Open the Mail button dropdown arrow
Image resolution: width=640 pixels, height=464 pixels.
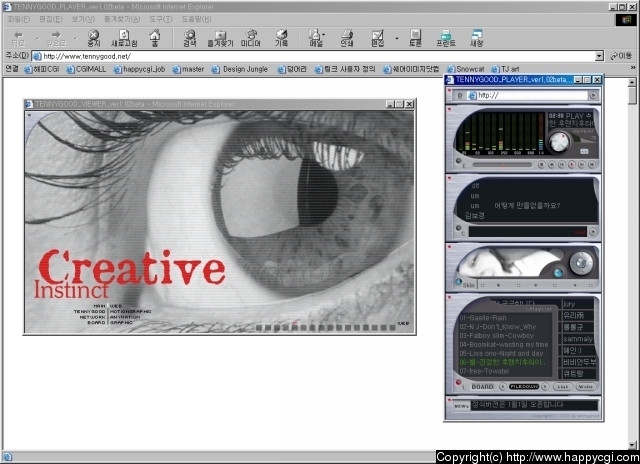point(324,35)
